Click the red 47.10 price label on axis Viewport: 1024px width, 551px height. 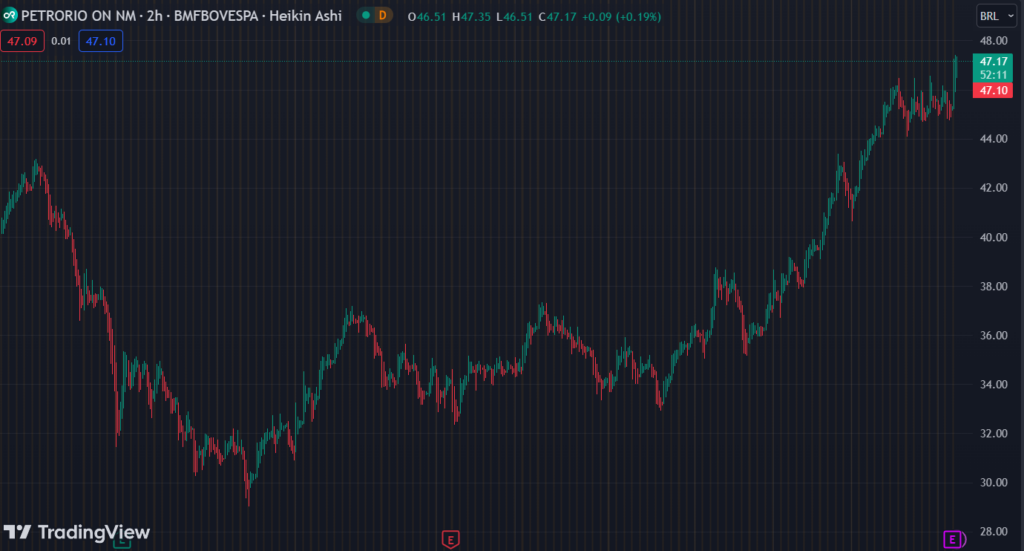coord(993,90)
